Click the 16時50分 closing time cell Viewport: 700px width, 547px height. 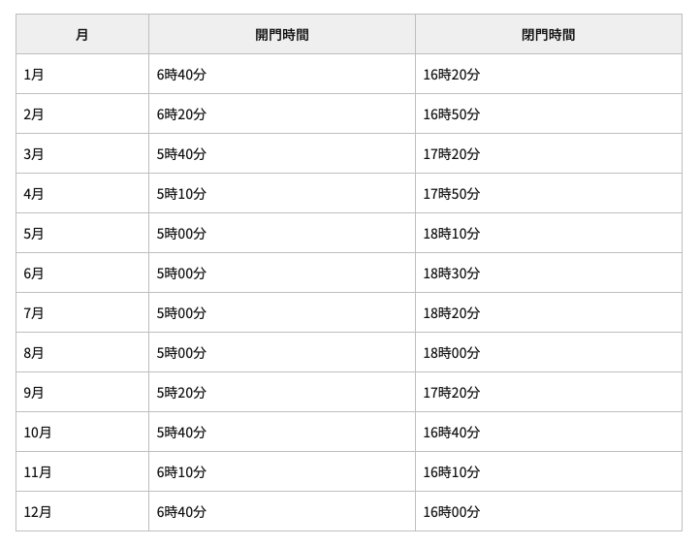[452, 114]
